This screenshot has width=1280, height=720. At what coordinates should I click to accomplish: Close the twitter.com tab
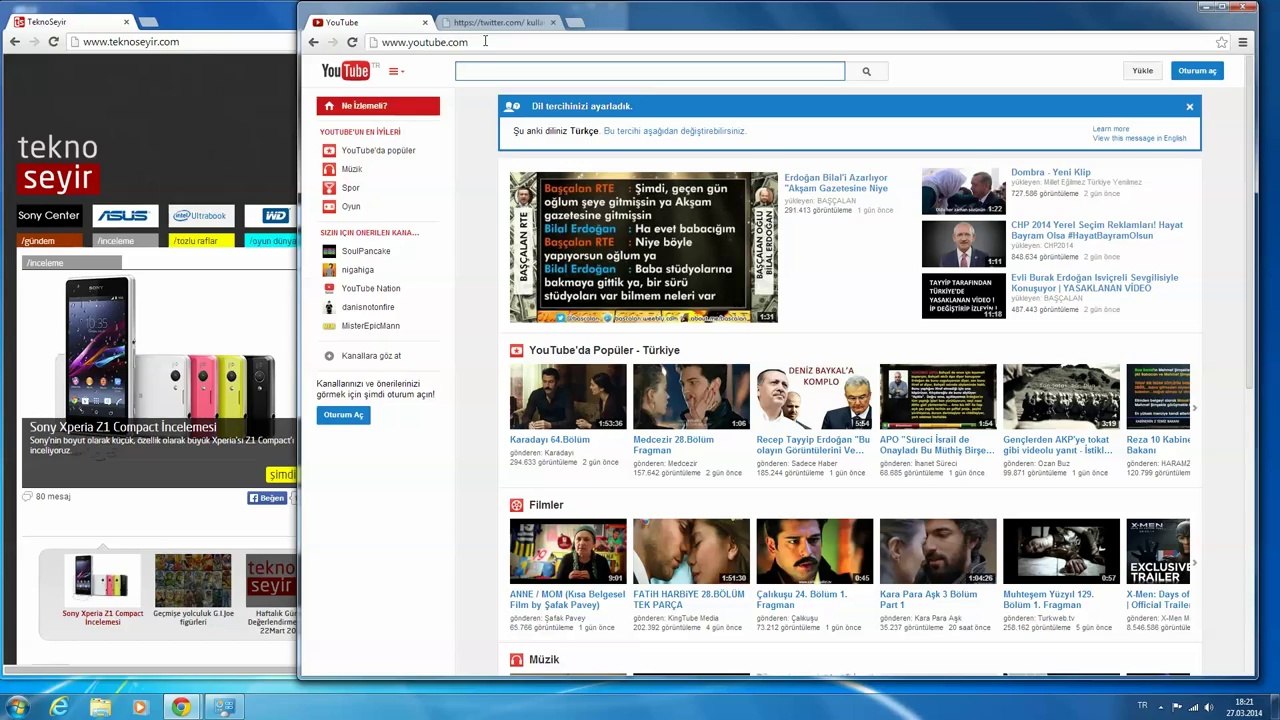click(553, 22)
